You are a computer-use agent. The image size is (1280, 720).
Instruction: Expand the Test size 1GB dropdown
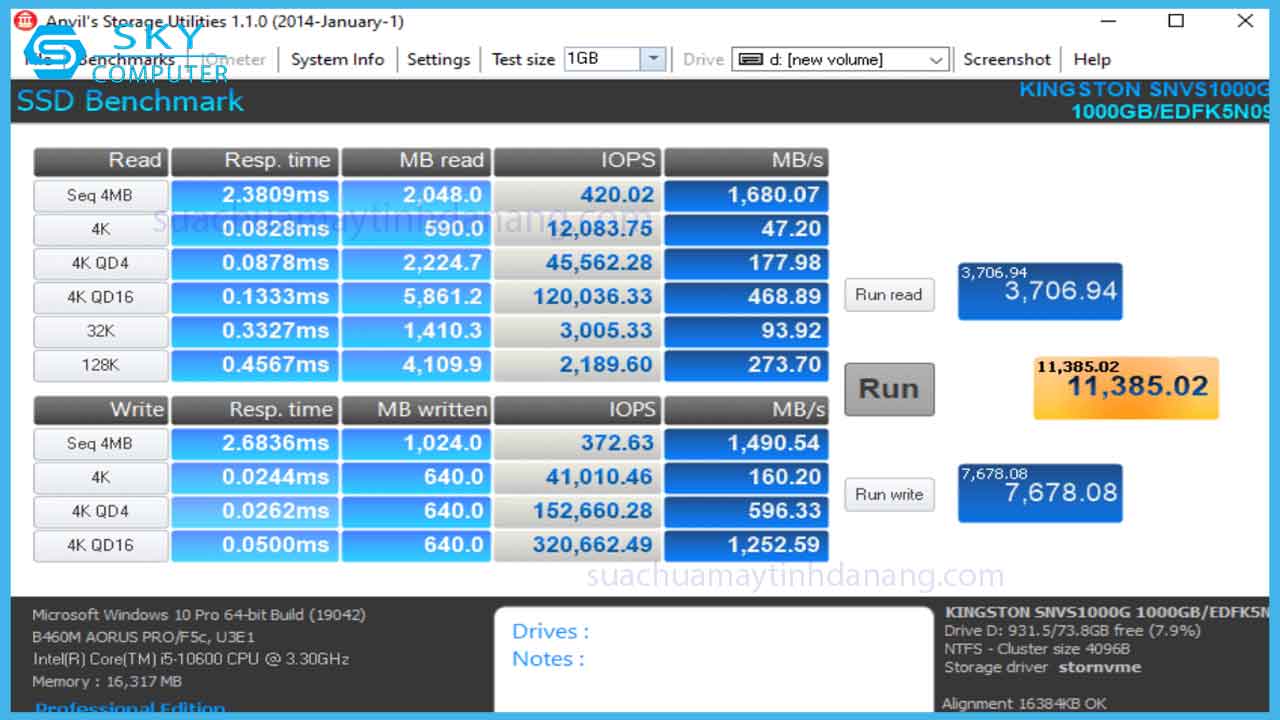click(653, 59)
